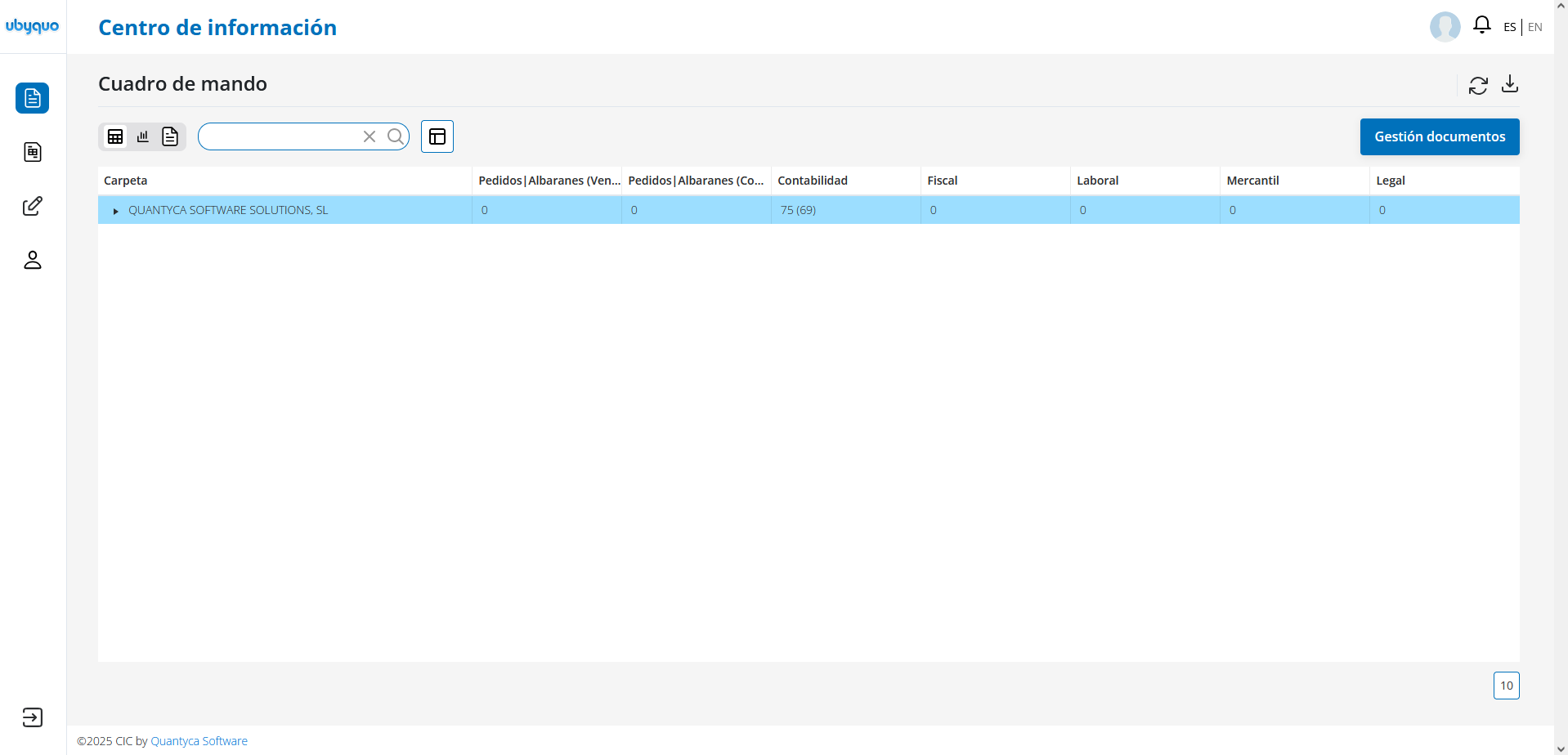1568x755 pixels.
Task: Click the ubyquo logo
Action: click(x=33, y=26)
